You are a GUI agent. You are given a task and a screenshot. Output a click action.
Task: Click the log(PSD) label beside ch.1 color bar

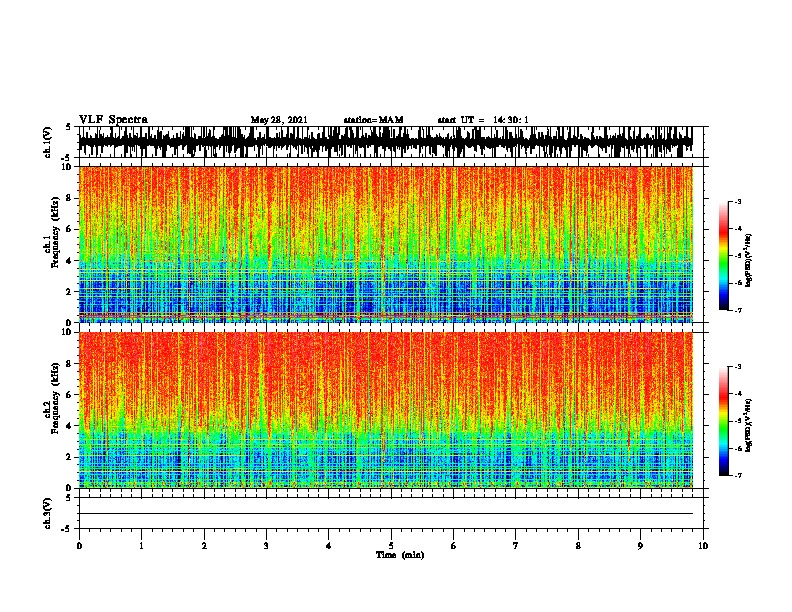pos(749,260)
